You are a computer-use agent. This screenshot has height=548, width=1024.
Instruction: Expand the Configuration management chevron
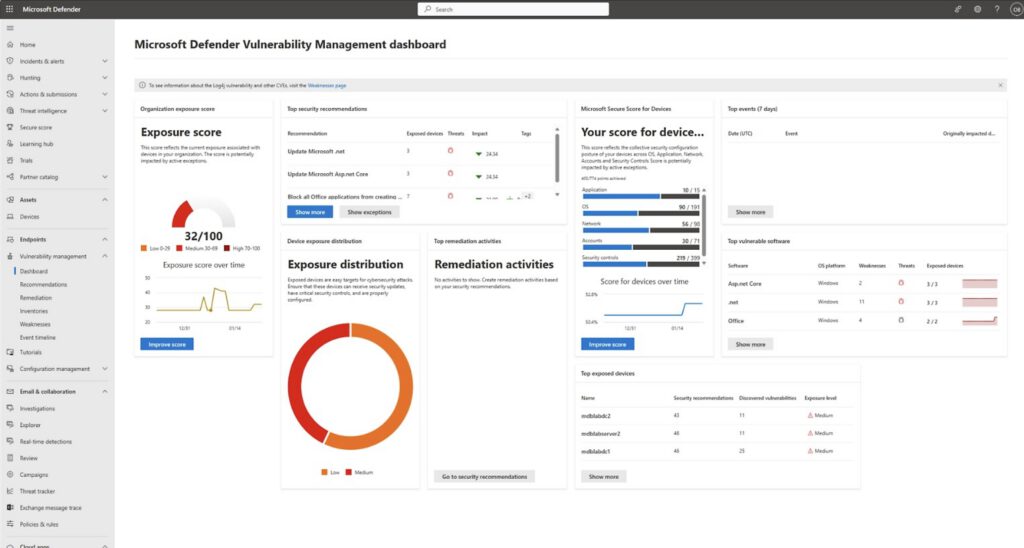[x=104, y=368]
